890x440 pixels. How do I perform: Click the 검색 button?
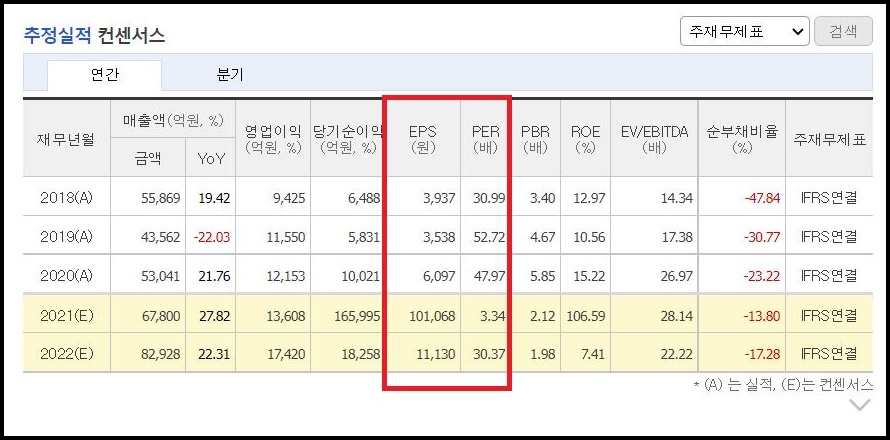(843, 31)
